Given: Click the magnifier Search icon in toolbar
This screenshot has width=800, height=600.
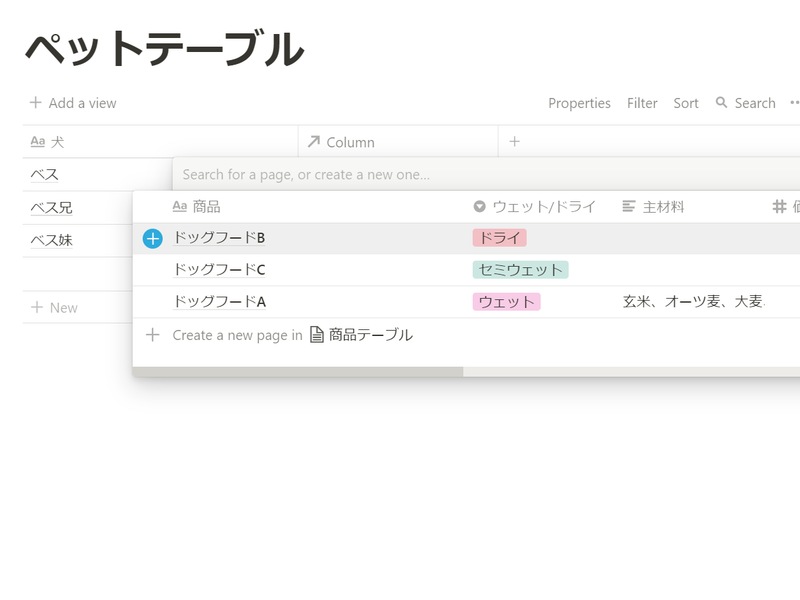Looking at the screenshot, I should pyautogui.click(x=721, y=103).
